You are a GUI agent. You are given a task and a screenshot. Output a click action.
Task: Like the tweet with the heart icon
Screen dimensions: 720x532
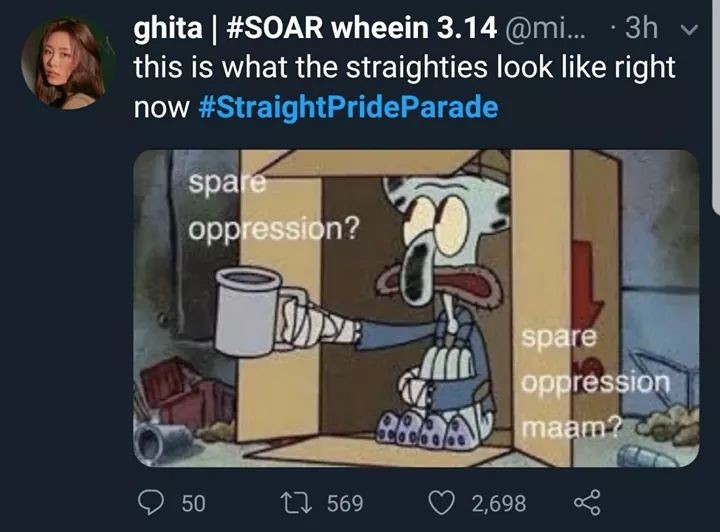point(441,503)
